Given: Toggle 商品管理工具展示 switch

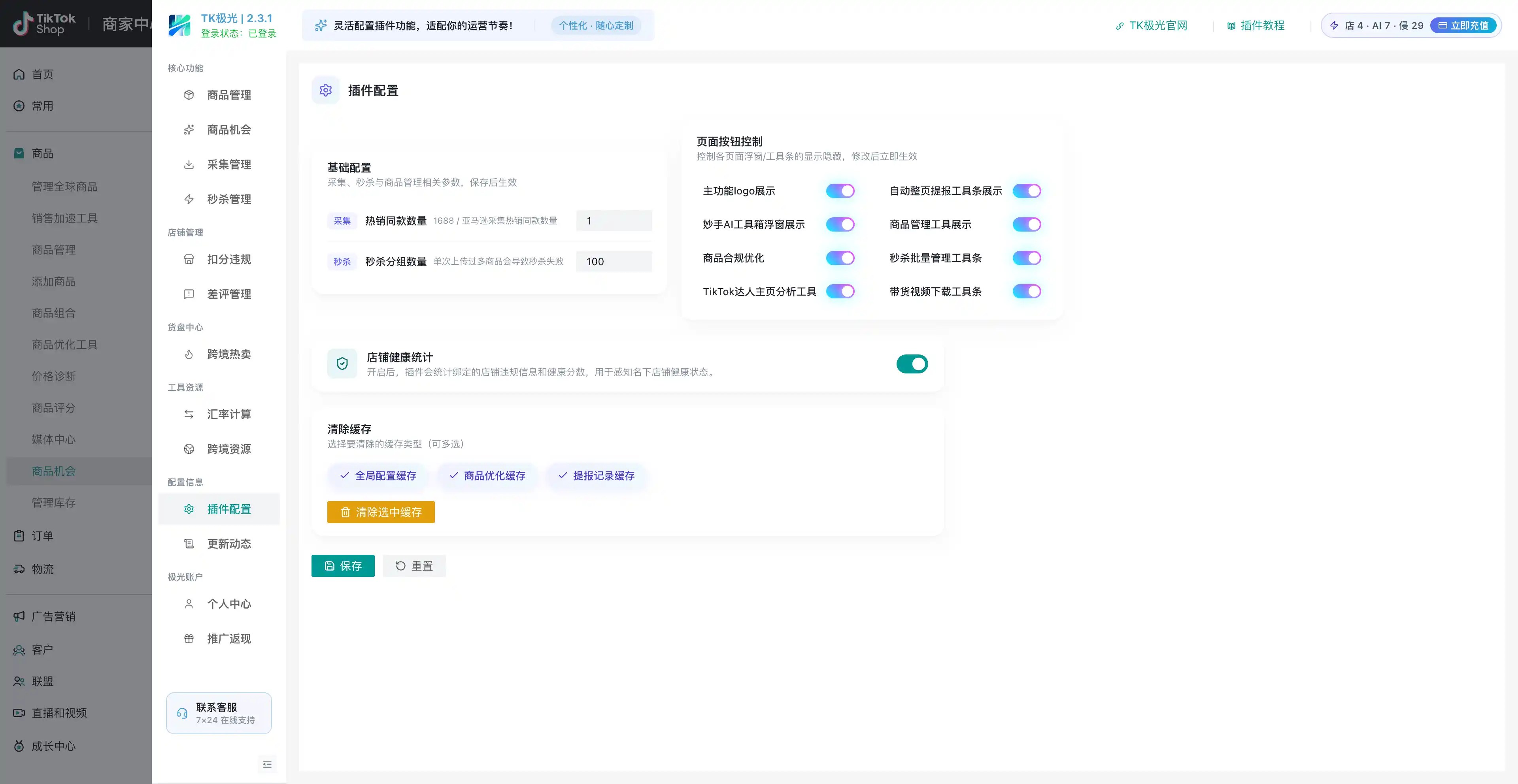Looking at the screenshot, I should click(1027, 224).
